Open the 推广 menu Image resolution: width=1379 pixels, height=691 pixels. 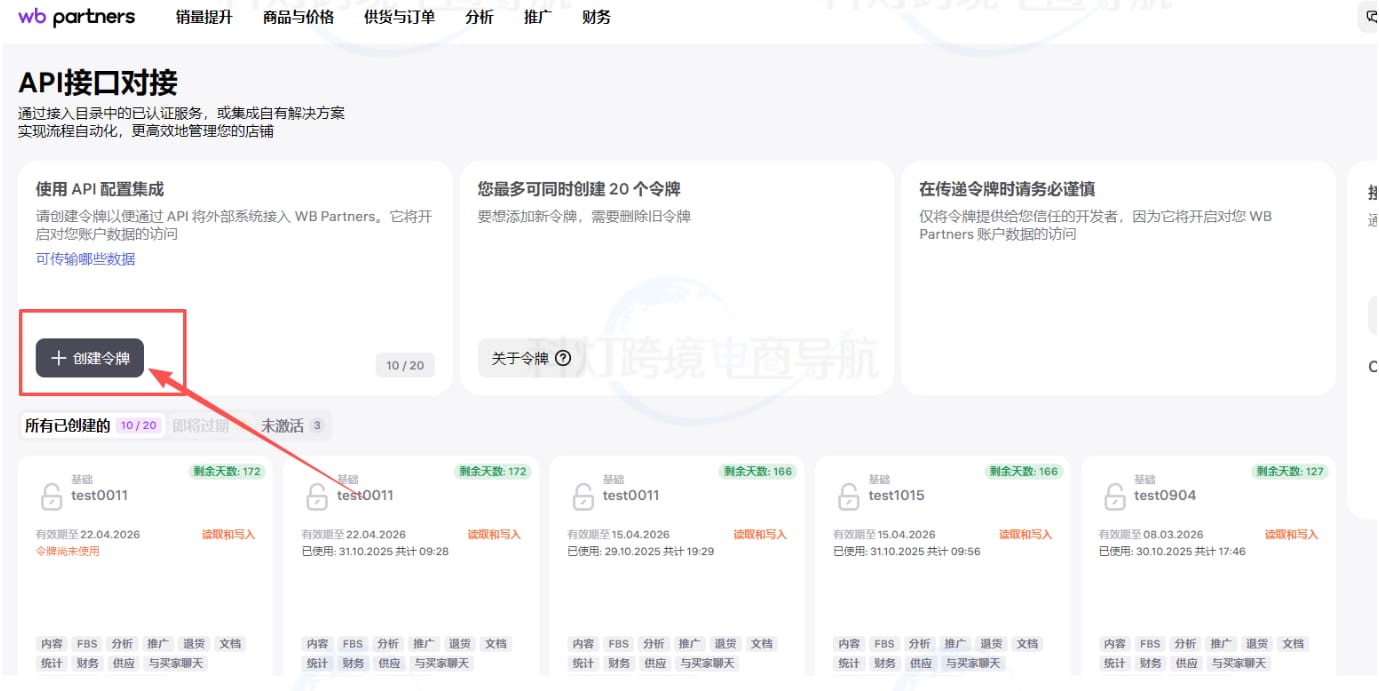tap(537, 17)
